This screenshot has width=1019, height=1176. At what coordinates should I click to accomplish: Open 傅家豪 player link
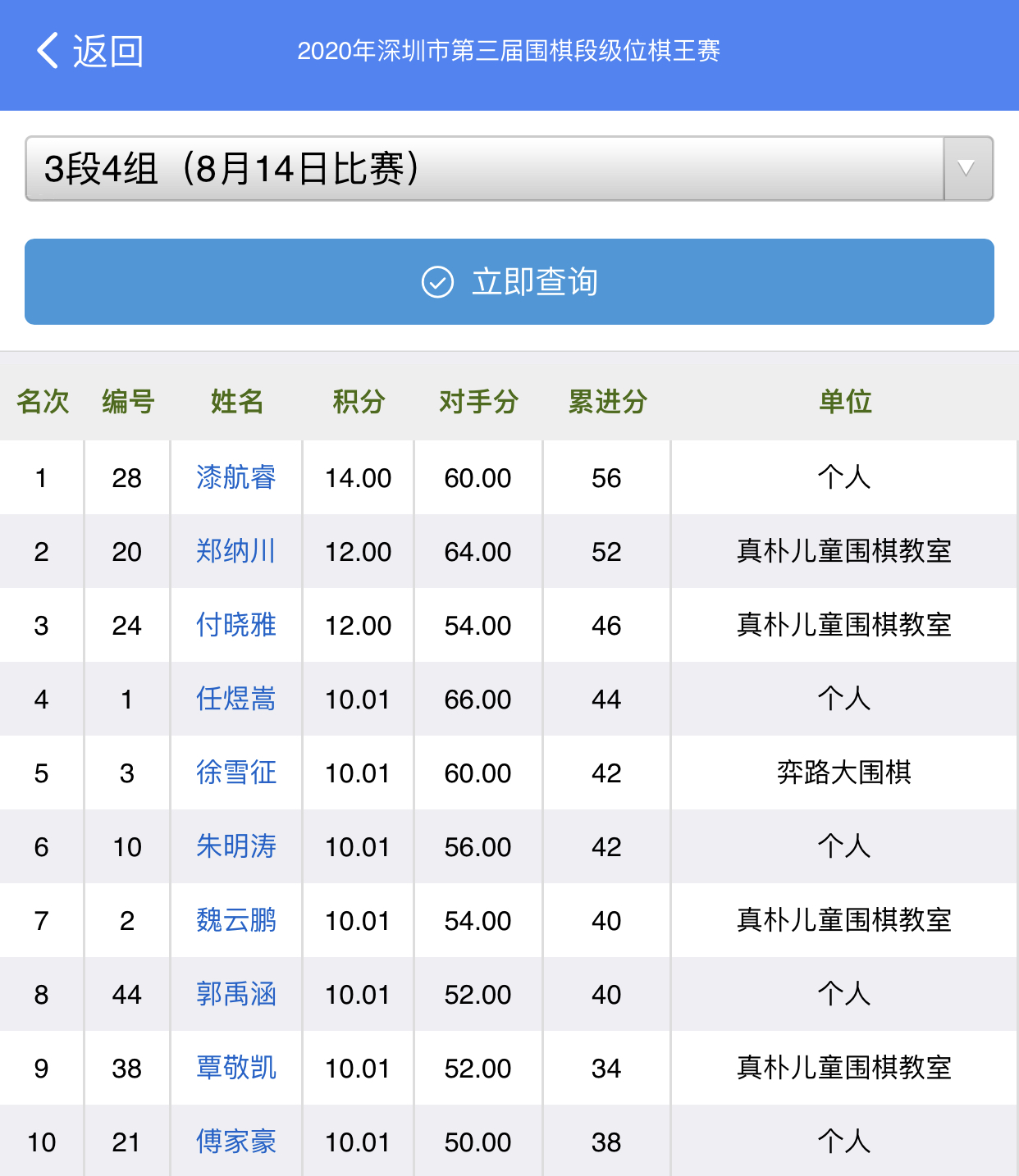point(236,1142)
